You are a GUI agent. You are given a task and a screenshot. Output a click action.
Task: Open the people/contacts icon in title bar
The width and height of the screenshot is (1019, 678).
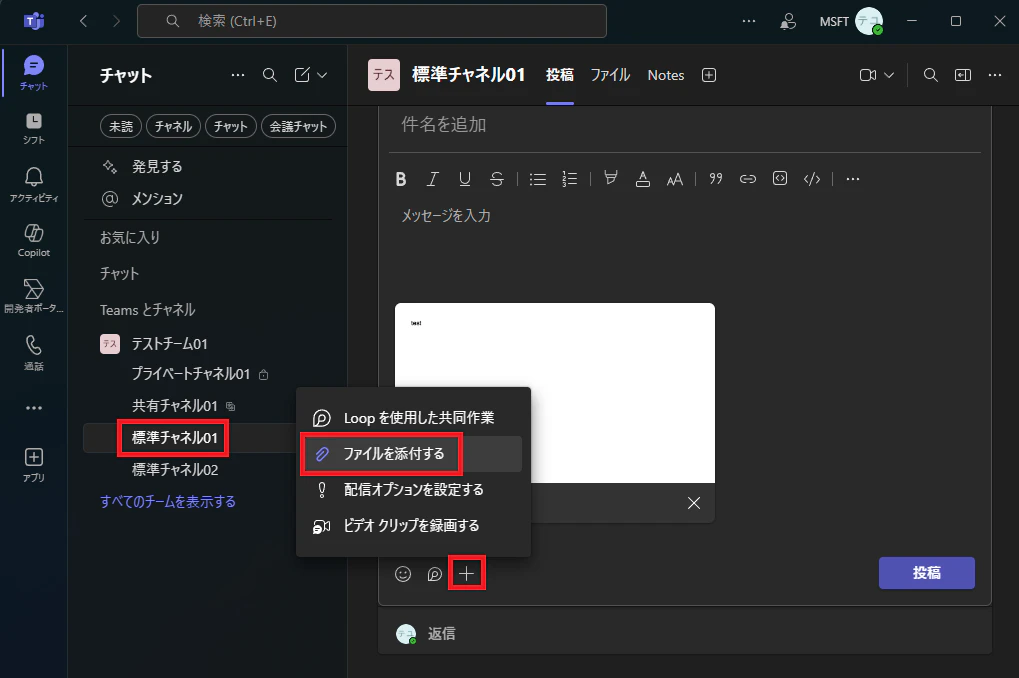tap(788, 21)
